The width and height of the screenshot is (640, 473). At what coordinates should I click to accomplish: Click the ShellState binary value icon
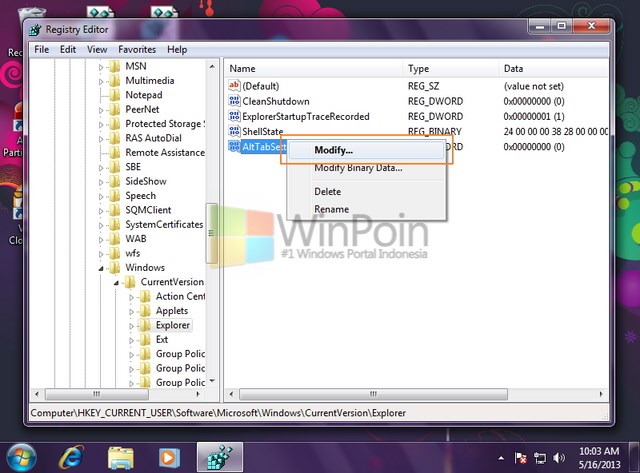pos(234,131)
